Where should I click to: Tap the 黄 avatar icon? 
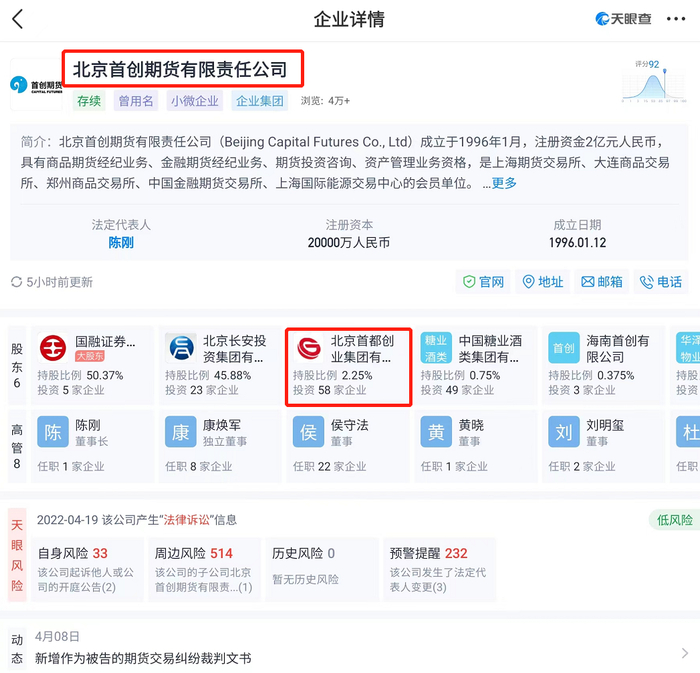pyautogui.click(x=436, y=432)
